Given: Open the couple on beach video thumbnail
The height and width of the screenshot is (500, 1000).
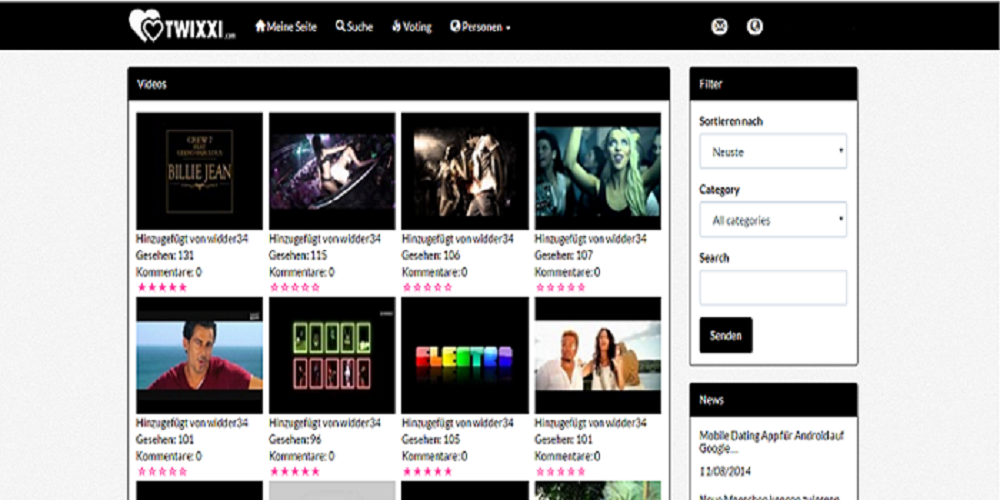Looking at the screenshot, I should [598, 355].
